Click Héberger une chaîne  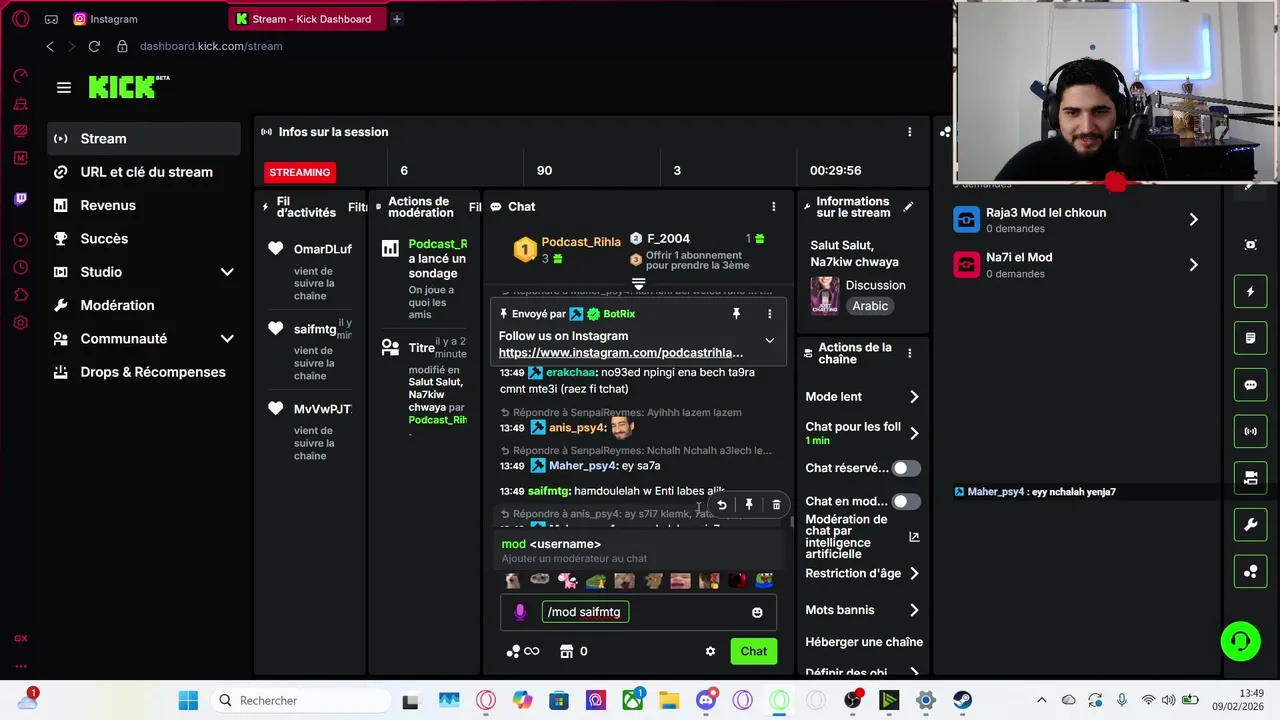[864, 642]
